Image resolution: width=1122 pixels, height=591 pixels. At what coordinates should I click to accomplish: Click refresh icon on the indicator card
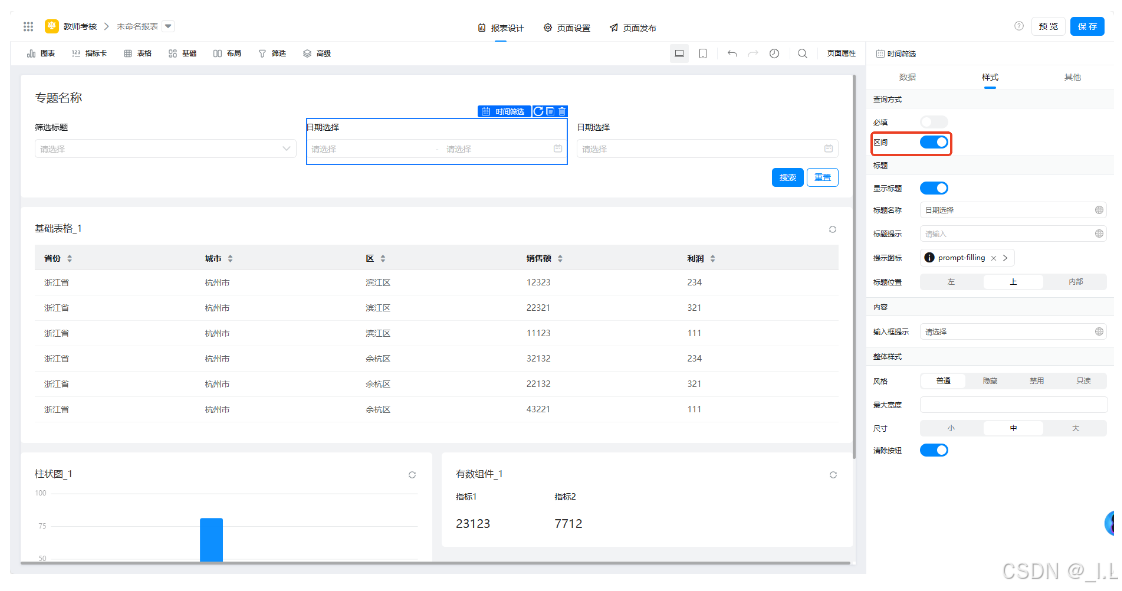[833, 474]
